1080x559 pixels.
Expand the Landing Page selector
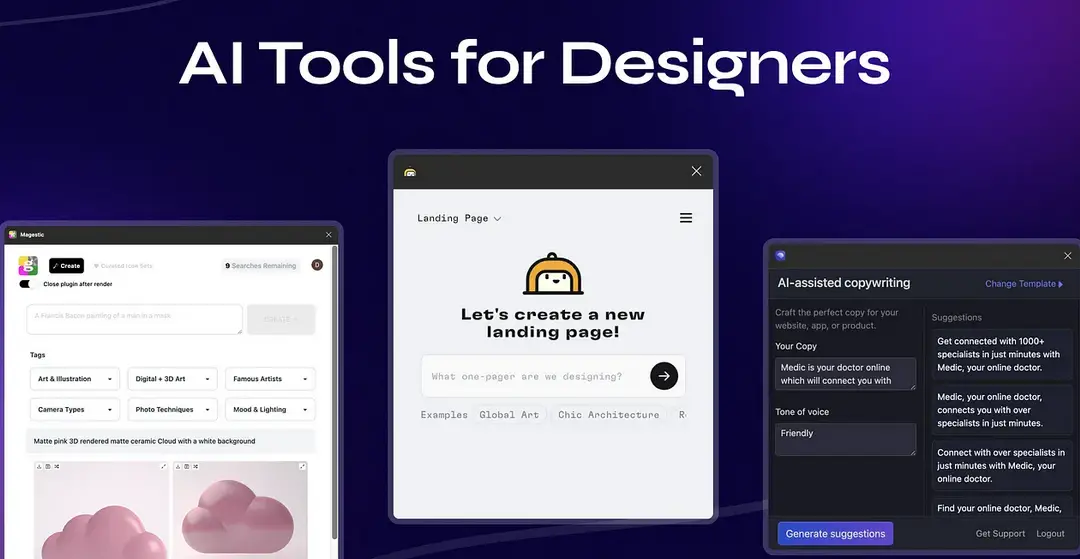[x=459, y=218]
